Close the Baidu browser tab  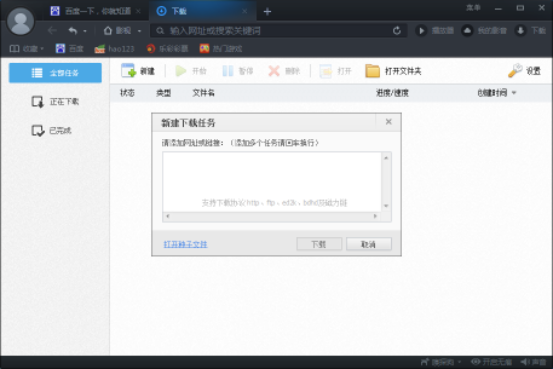(139, 11)
